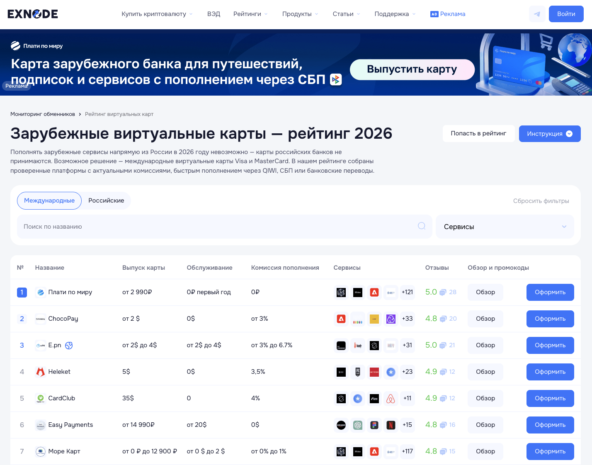Click the Netflix service icon in Easy Payments row
Viewport: 592px width, 465px height.
coord(391,425)
